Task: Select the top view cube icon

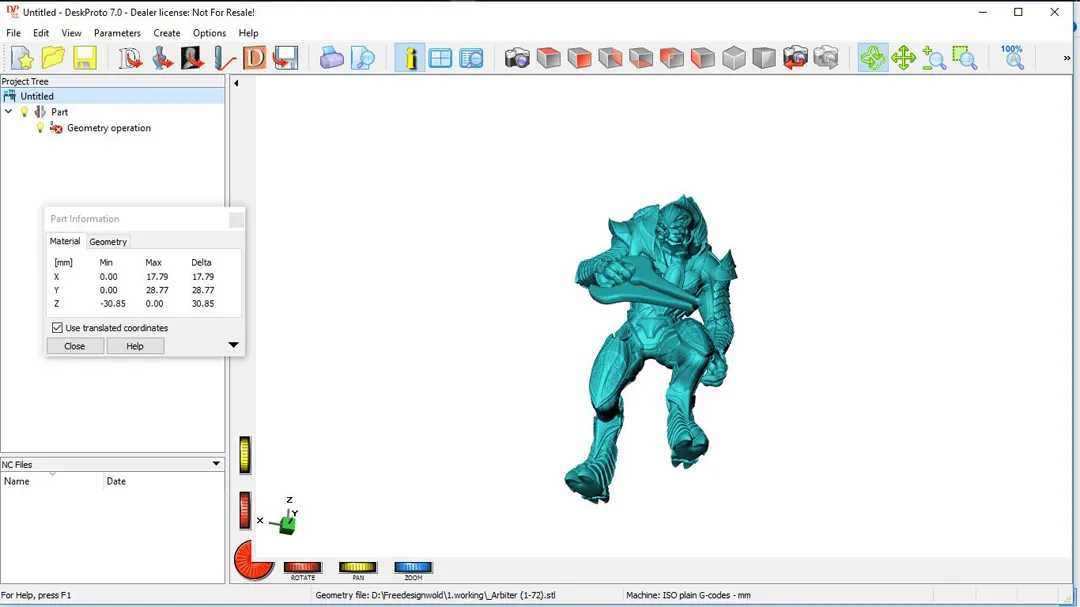Action: (x=548, y=58)
